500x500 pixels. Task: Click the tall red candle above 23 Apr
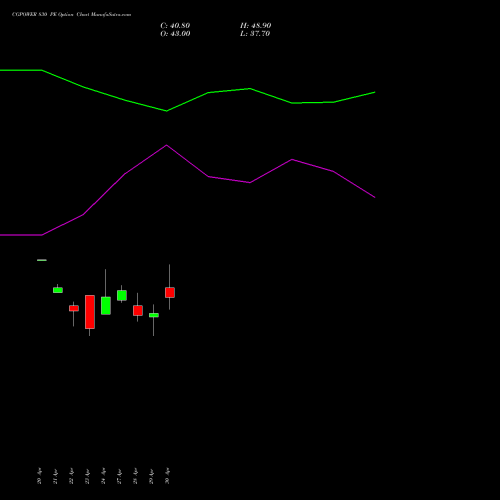tap(90, 312)
